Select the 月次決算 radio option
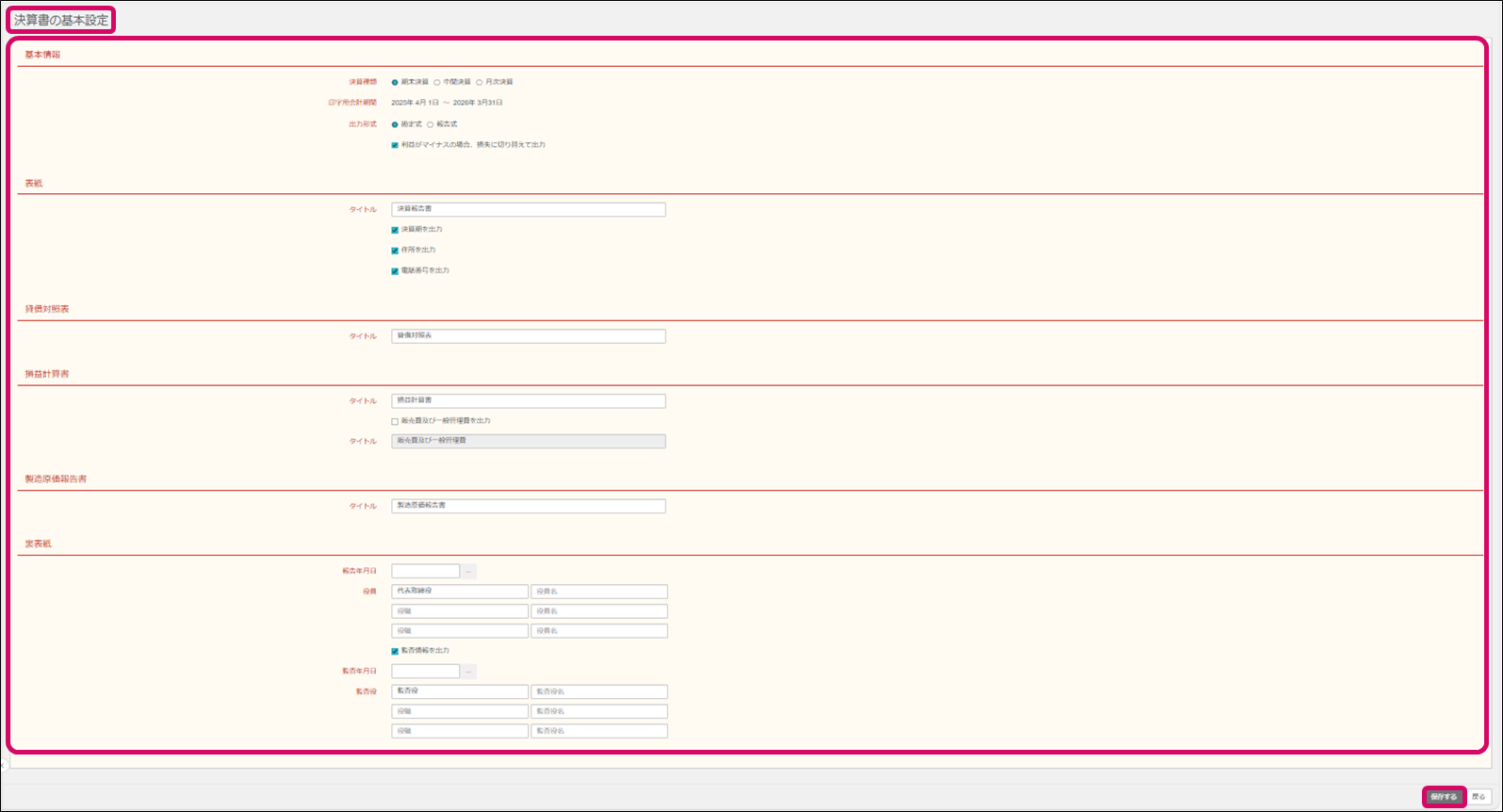This screenshot has height=812, width=1503. point(480,83)
